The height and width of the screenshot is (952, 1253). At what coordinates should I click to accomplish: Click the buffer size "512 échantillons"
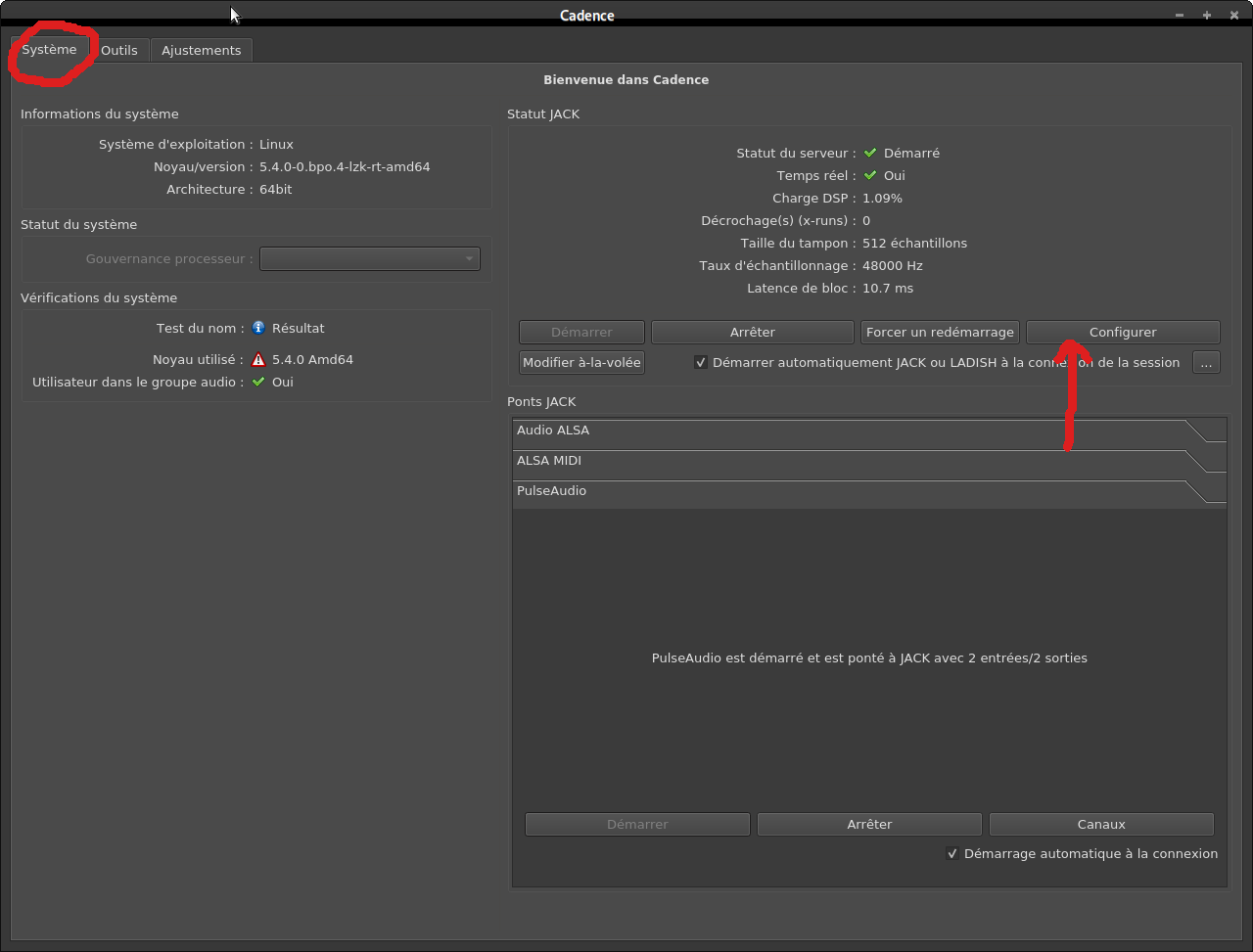[914, 243]
